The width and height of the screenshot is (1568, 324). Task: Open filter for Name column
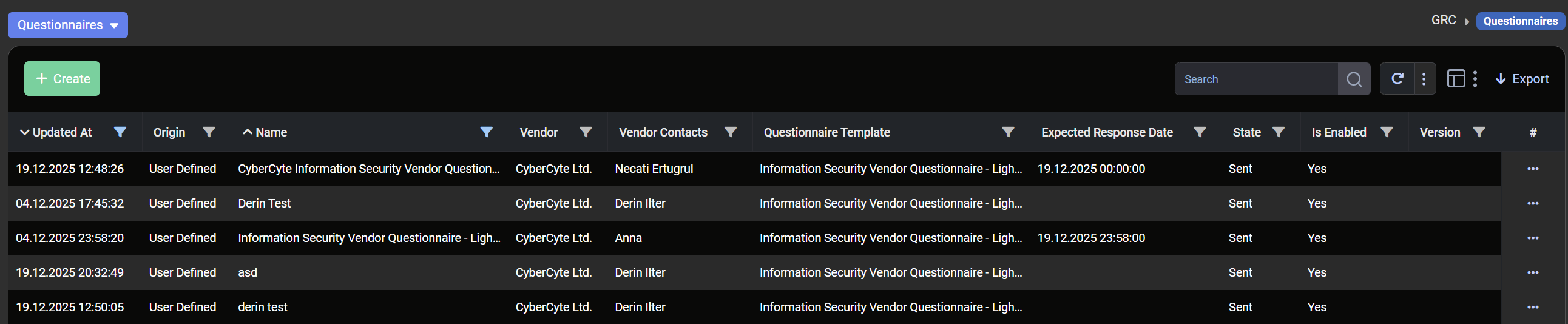(486, 132)
